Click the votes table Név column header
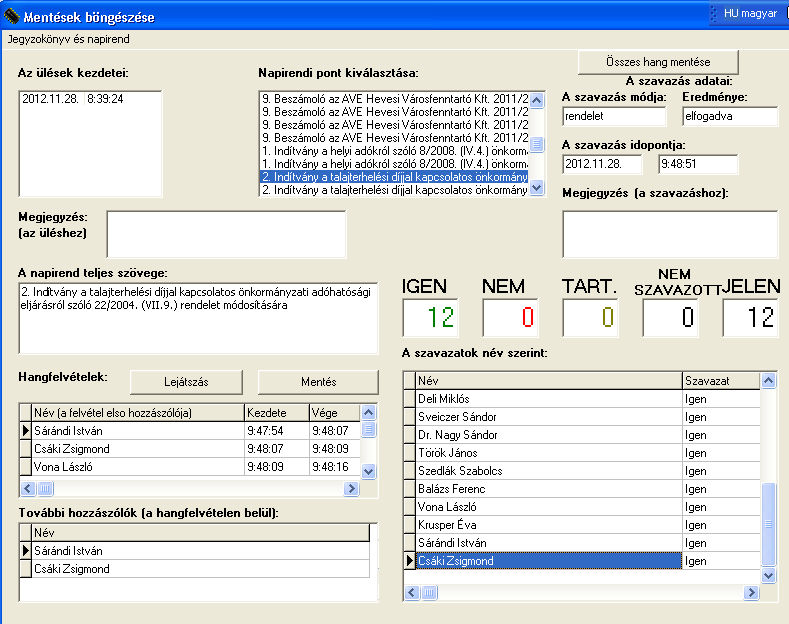This screenshot has width=789, height=624. (x=549, y=381)
